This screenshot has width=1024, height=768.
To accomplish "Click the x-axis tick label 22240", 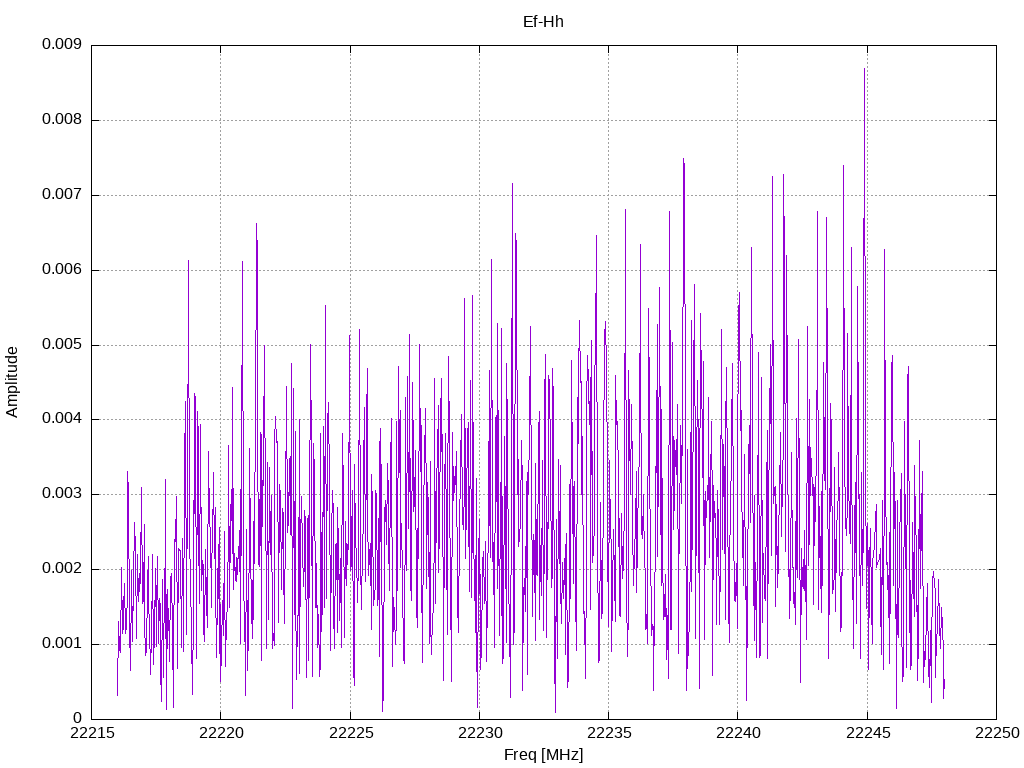I will 738,733.
